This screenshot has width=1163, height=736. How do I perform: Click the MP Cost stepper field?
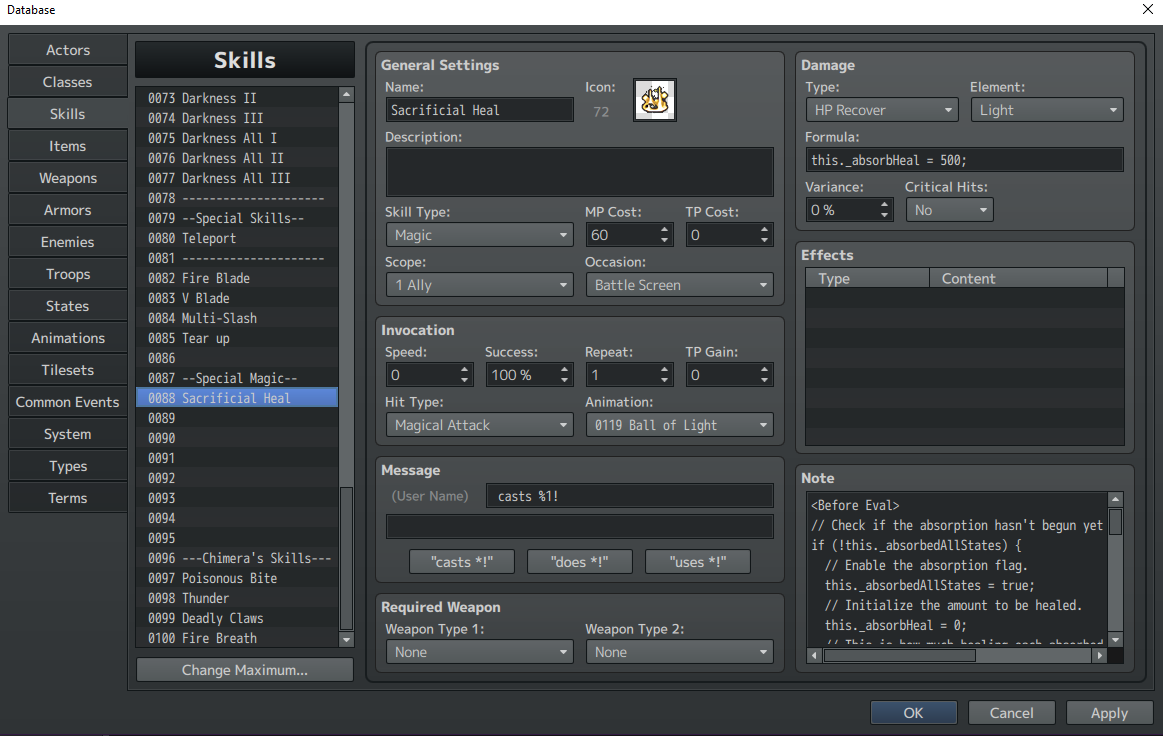[629, 235]
